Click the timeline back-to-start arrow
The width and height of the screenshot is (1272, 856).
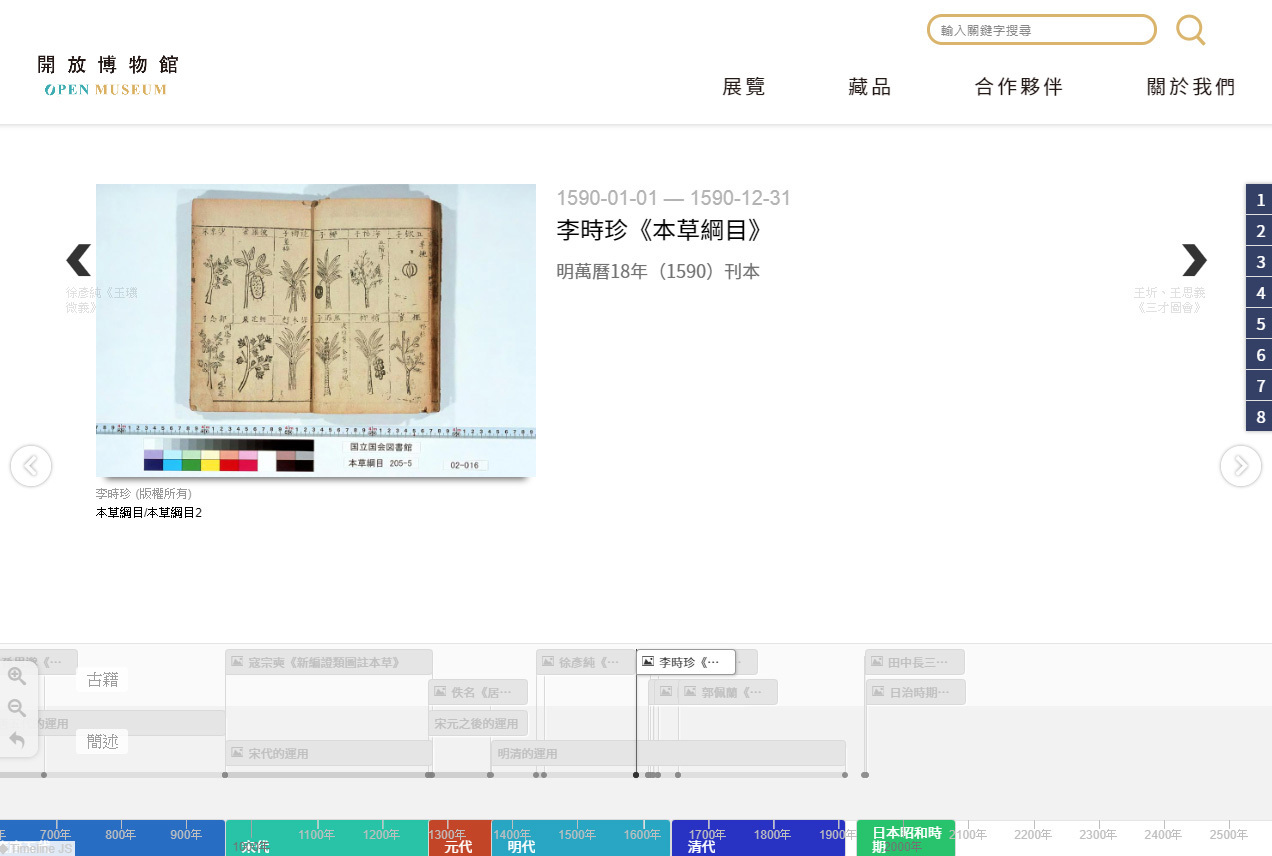[x=17, y=740]
